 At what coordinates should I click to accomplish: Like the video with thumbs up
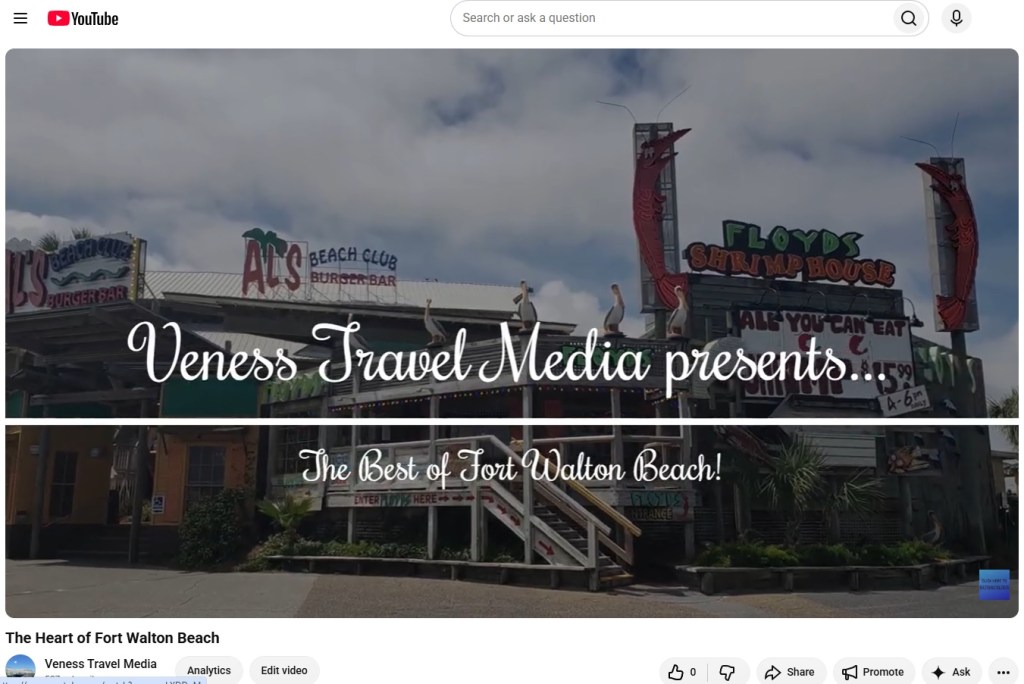pos(682,672)
